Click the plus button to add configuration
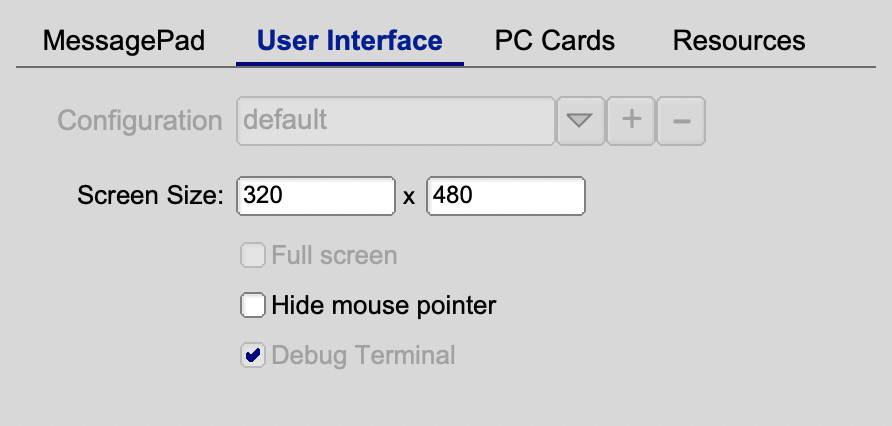The width and height of the screenshot is (892, 426). pyautogui.click(x=631, y=121)
